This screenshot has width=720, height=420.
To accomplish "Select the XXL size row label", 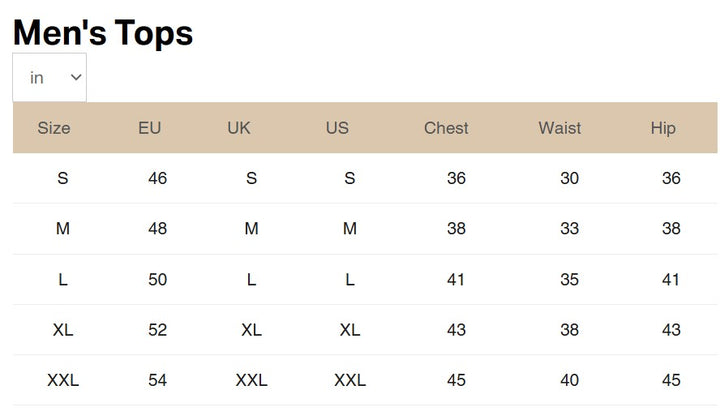I will click(x=63, y=380).
